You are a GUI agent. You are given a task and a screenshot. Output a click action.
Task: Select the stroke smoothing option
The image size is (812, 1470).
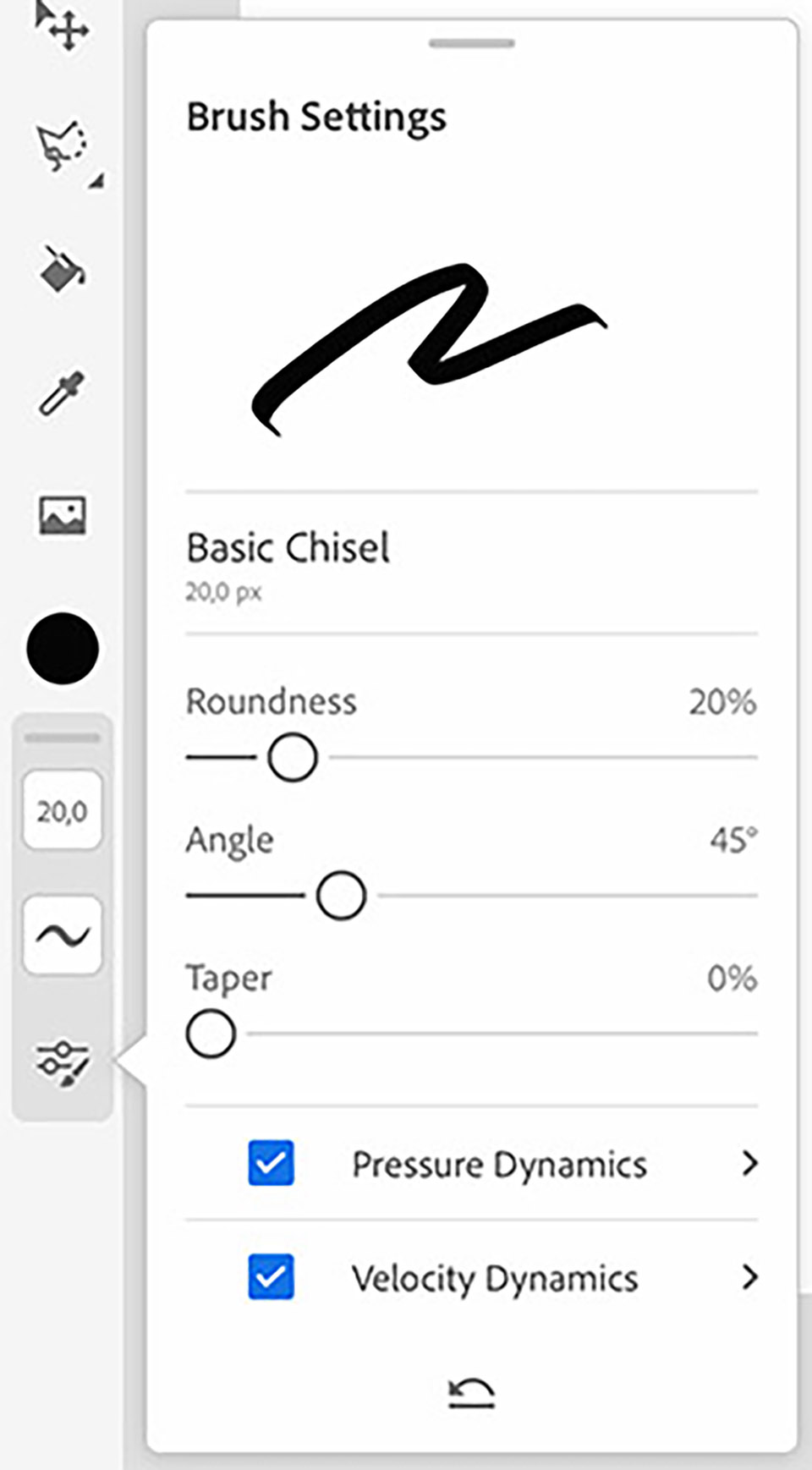point(62,934)
